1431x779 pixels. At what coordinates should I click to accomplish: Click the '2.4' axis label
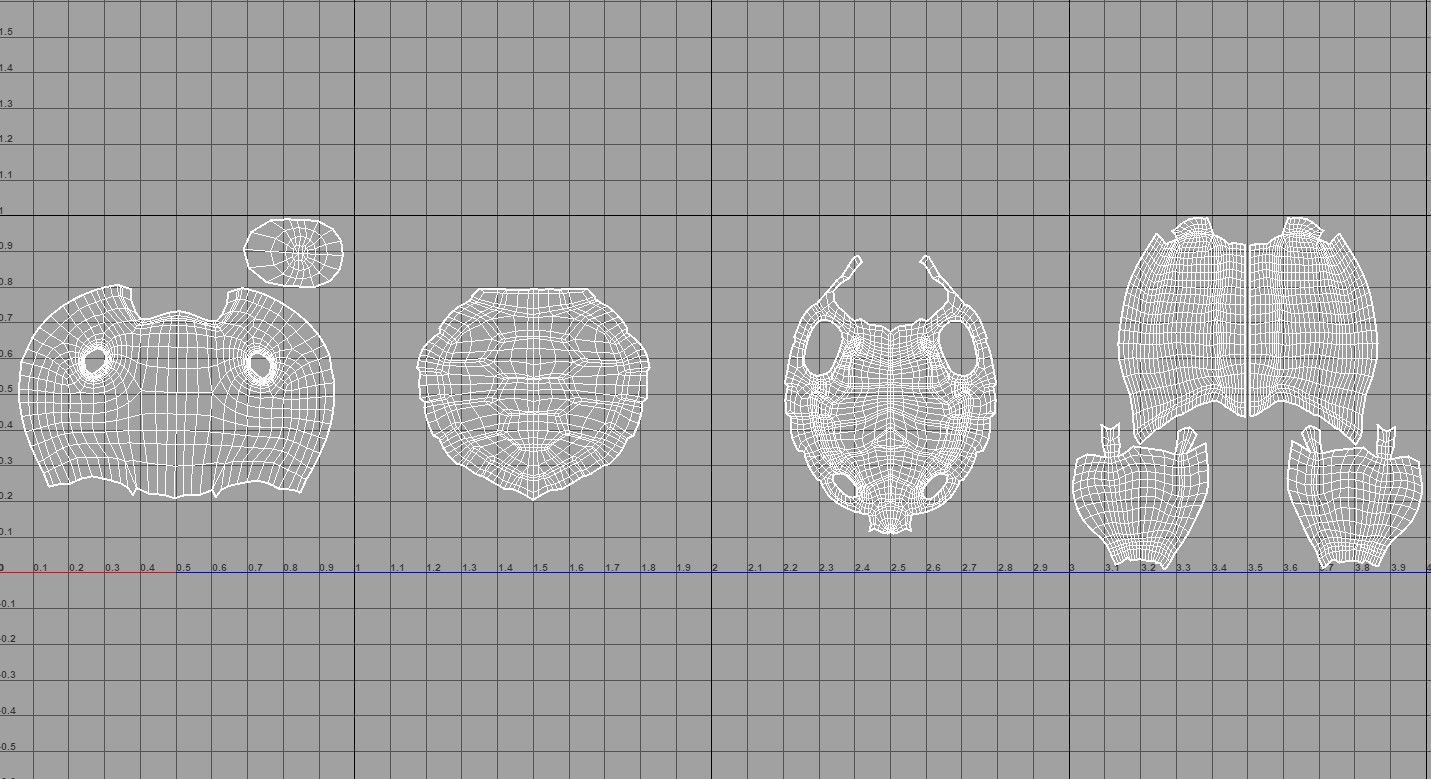coord(862,568)
